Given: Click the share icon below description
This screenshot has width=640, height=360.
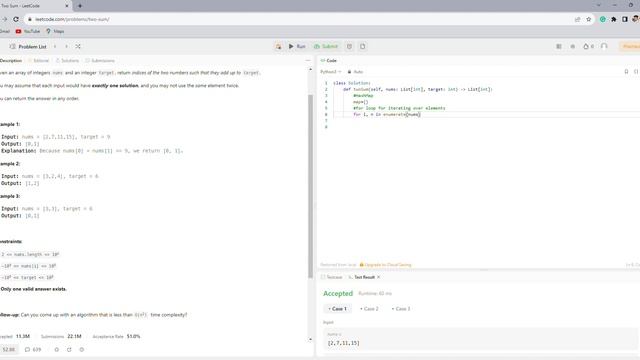Looking at the screenshot, I should click(69, 350).
